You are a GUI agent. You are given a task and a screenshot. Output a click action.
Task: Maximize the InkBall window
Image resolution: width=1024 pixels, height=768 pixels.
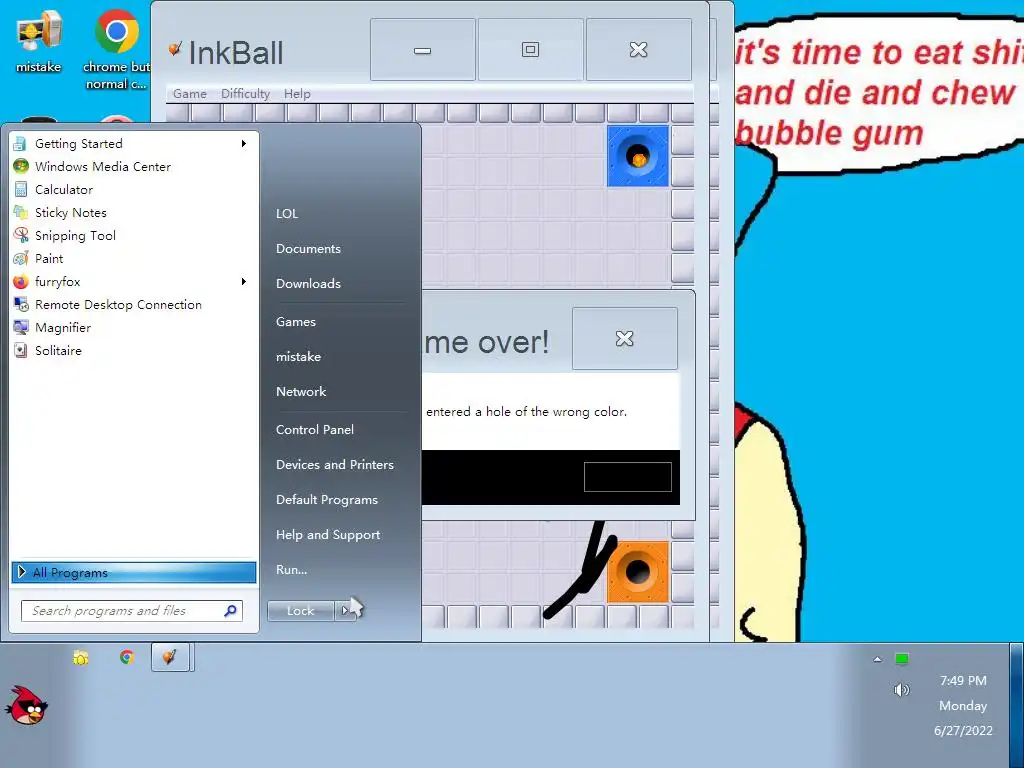[530, 50]
